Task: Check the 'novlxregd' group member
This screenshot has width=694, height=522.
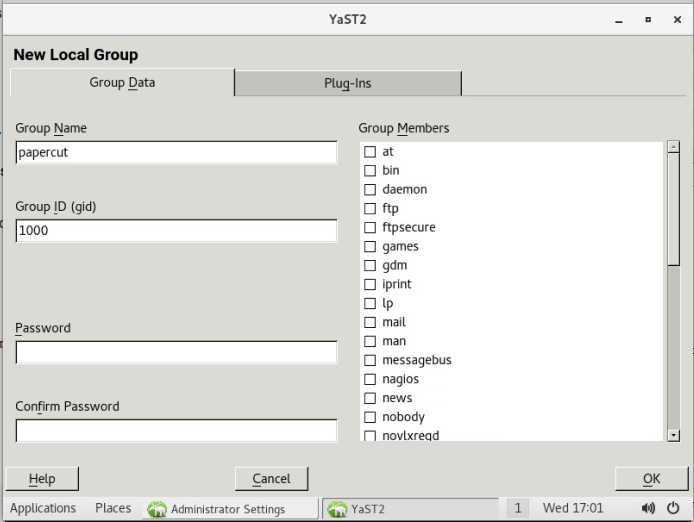Action: pos(370,436)
